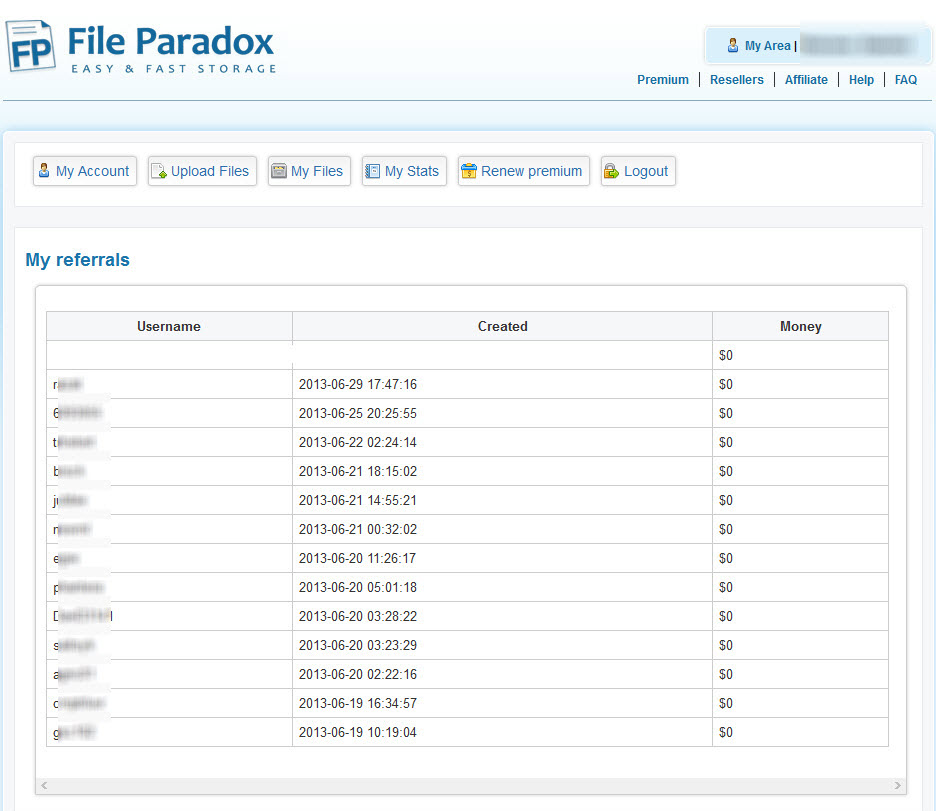Image resolution: width=936 pixels, height=811 pixels.
Task: Click the Money column header
Action: 800,326
